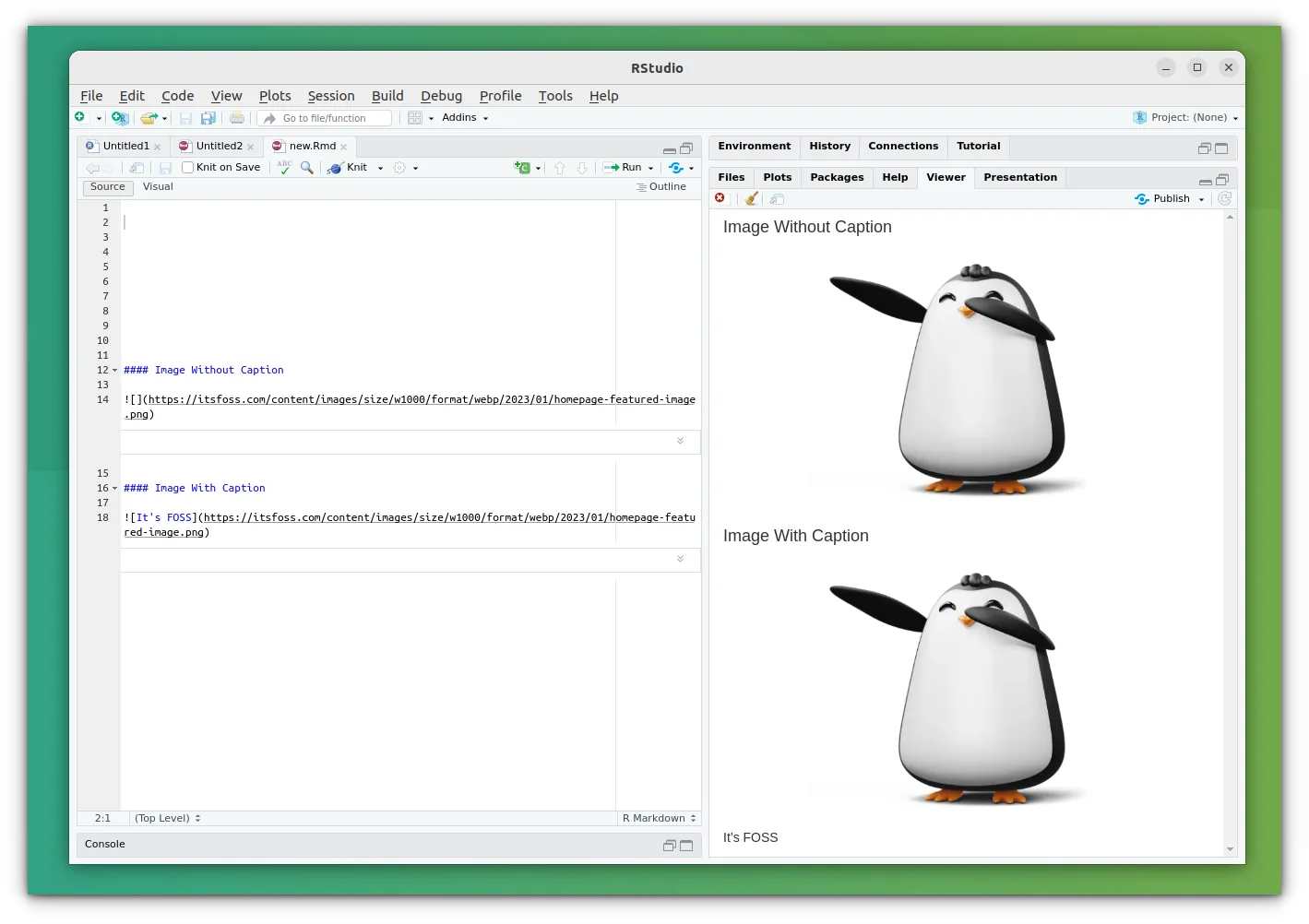
Task: Click the Go to file/function search field
Action: 334,118
